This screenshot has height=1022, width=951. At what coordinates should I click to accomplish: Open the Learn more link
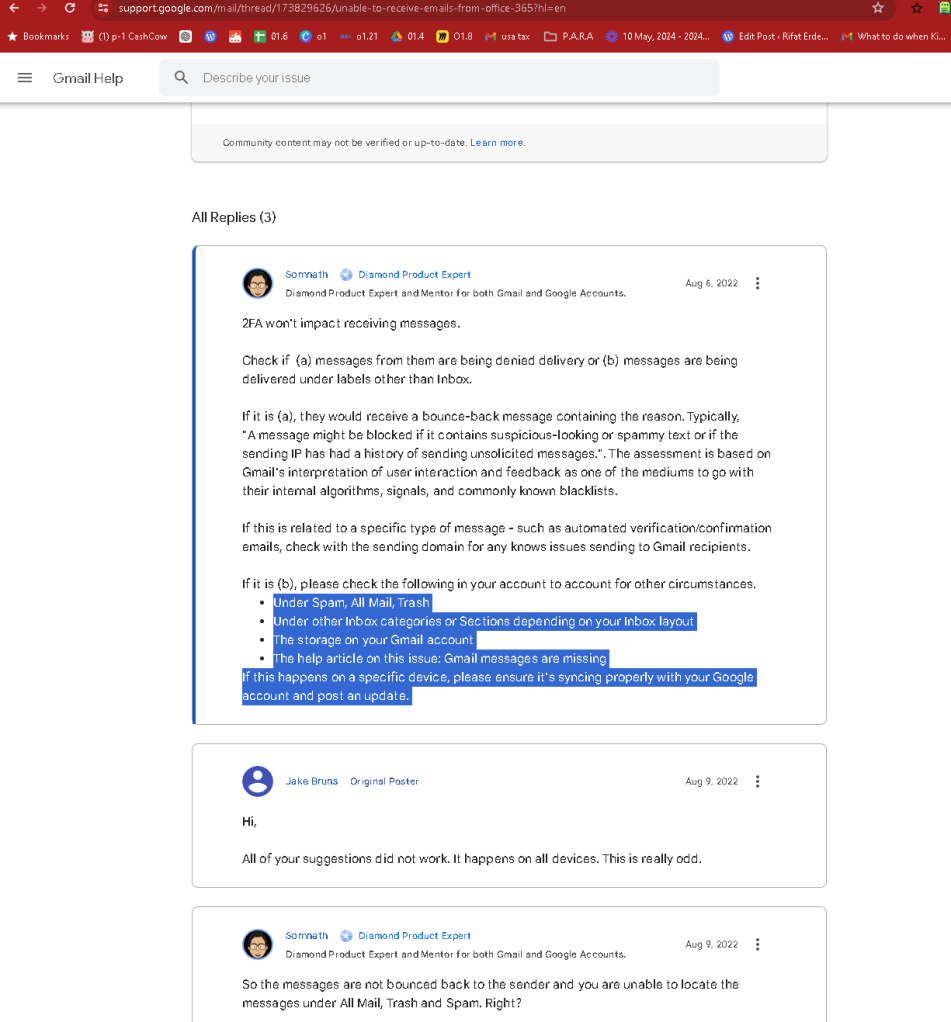[497, 143]
